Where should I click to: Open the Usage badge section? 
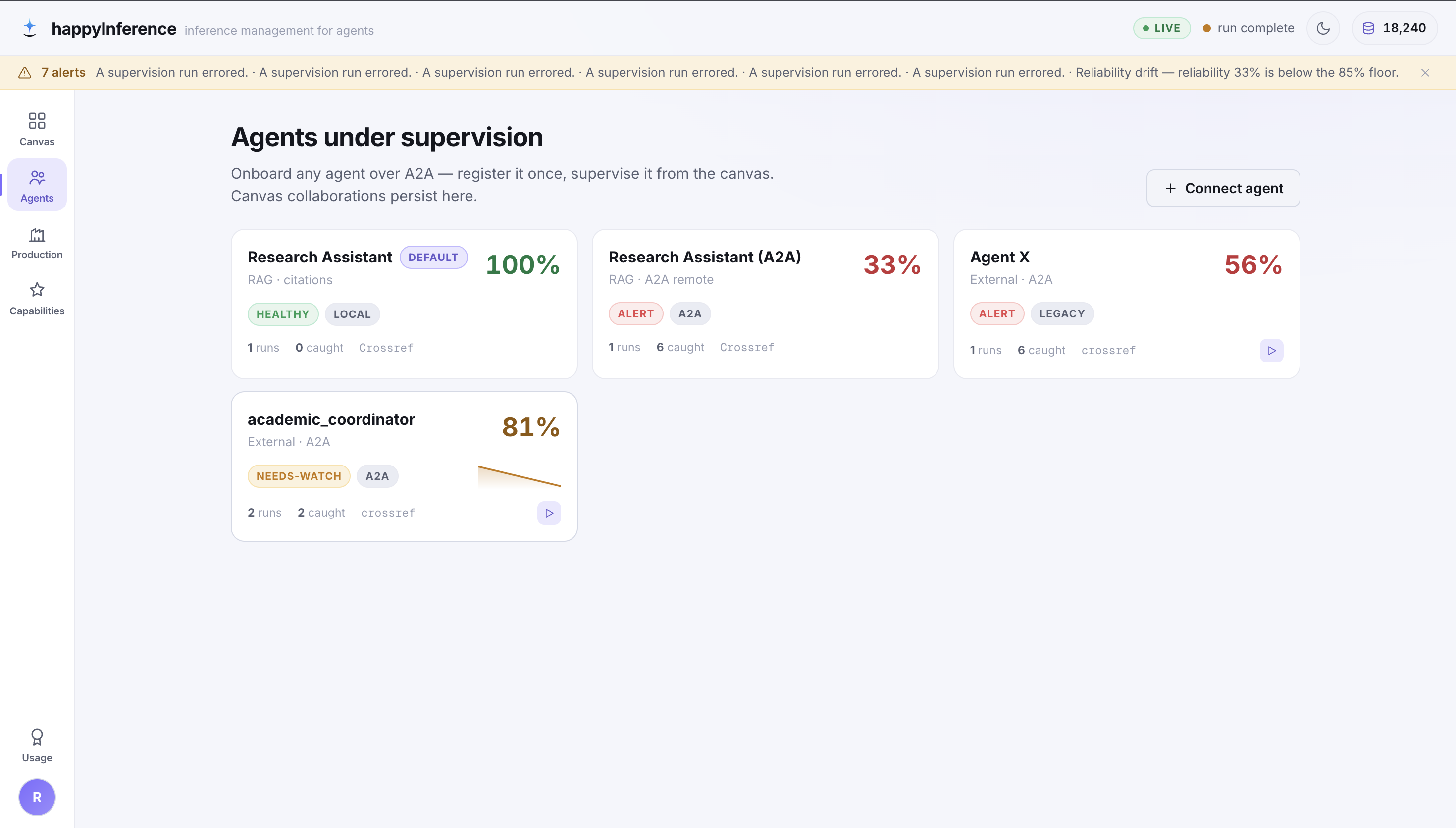pyautogui.click(x=37, y=745)
